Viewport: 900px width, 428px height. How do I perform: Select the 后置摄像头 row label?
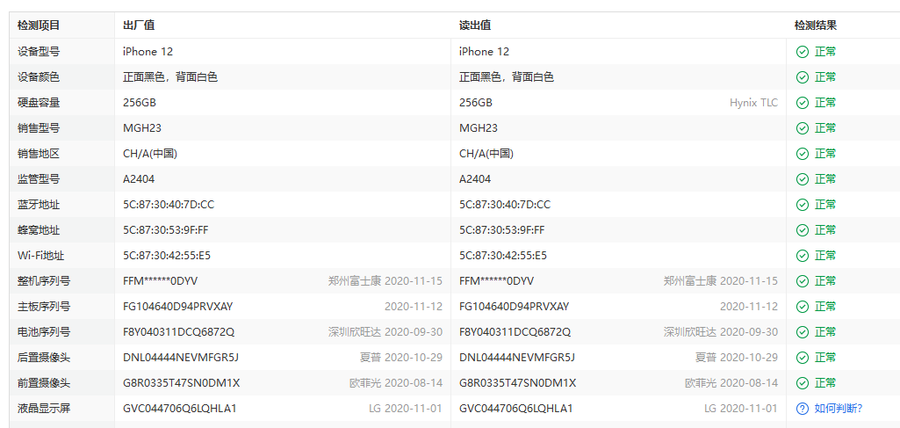point(44,357)
